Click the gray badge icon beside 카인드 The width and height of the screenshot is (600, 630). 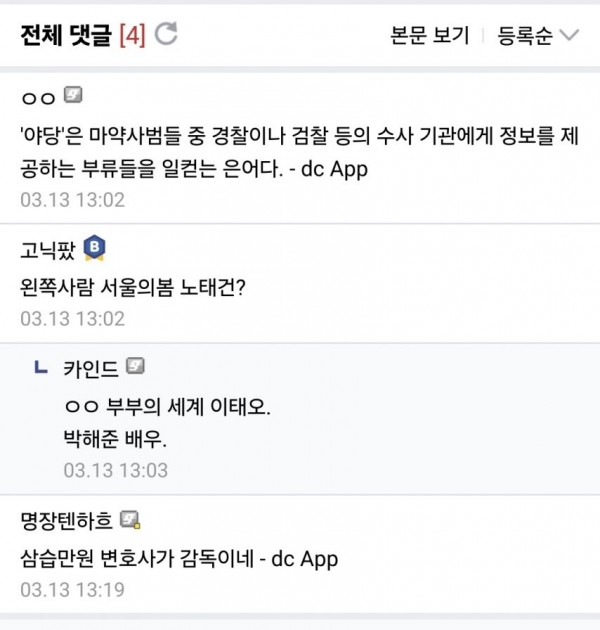coord(135,366)
